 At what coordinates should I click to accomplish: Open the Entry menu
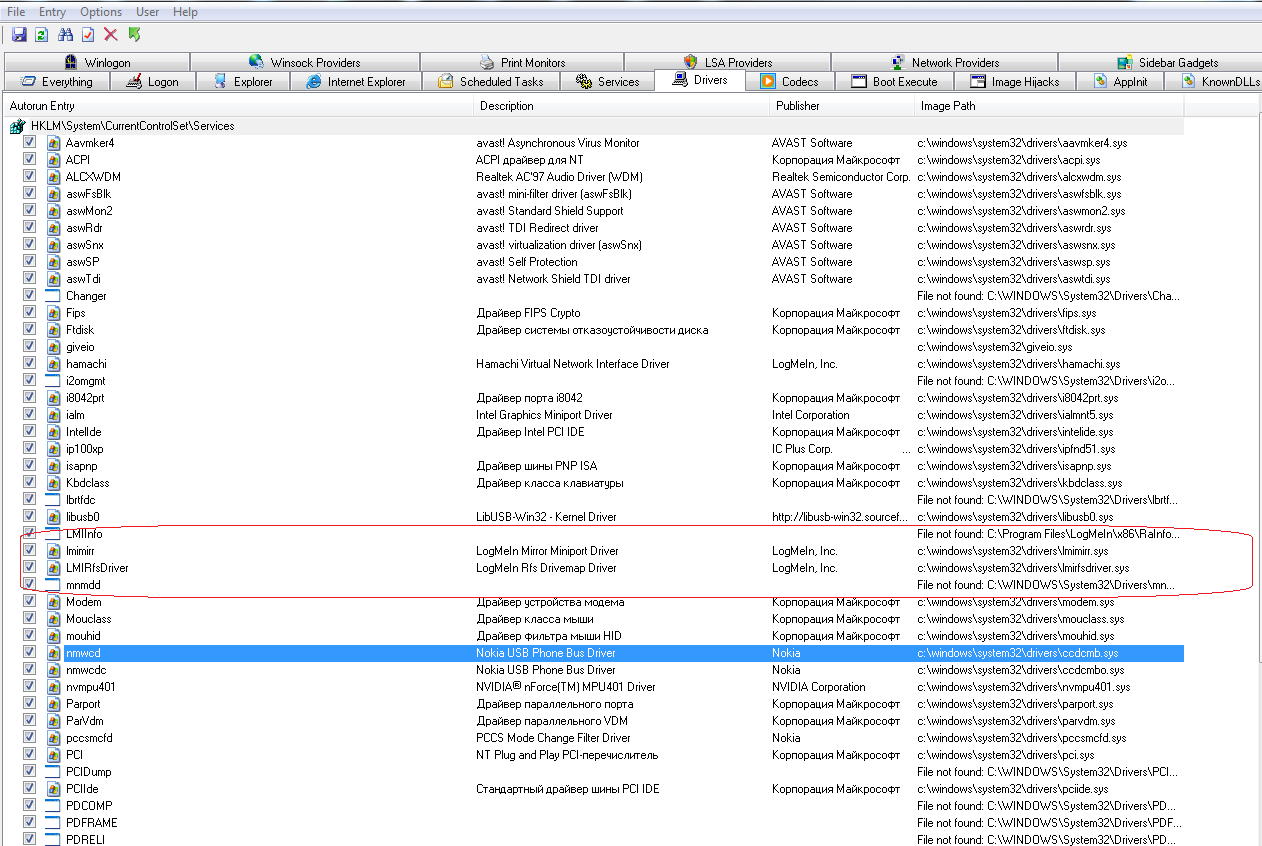click(x=52, y=12)
